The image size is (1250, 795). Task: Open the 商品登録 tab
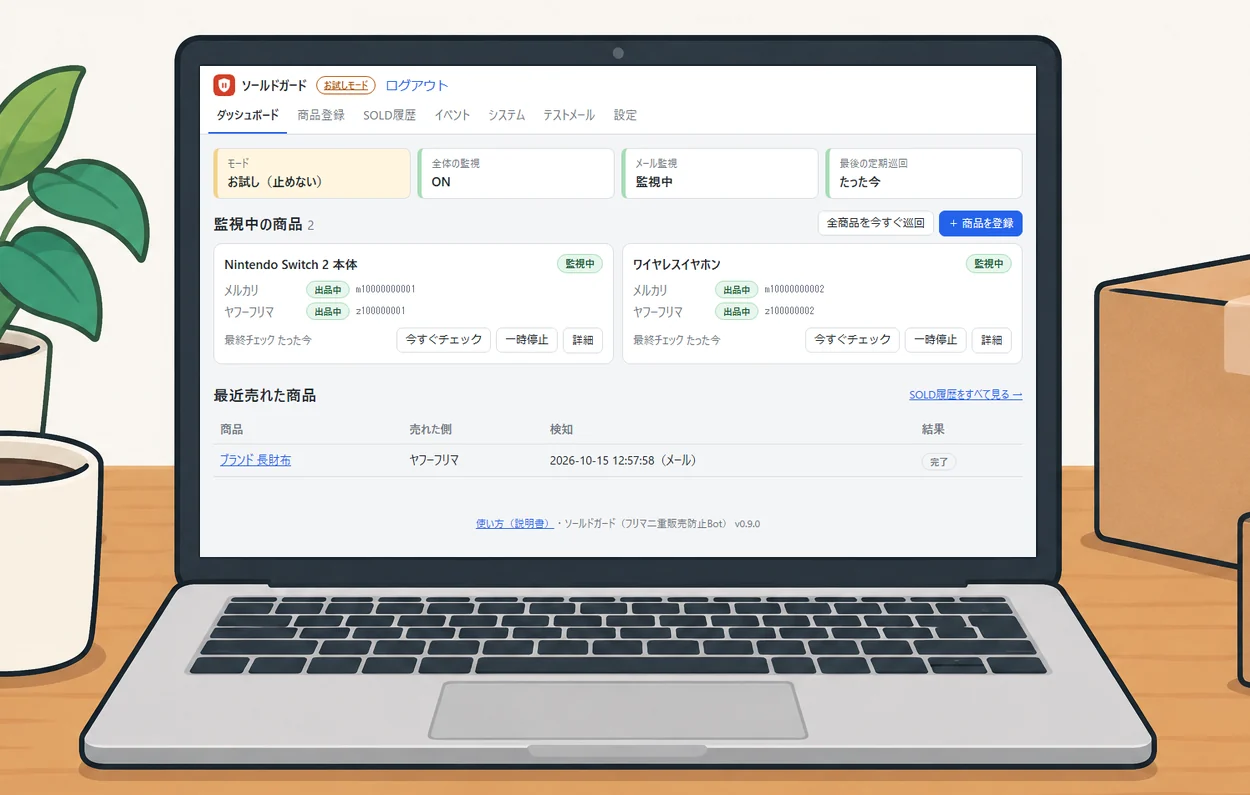coord(321,115)
